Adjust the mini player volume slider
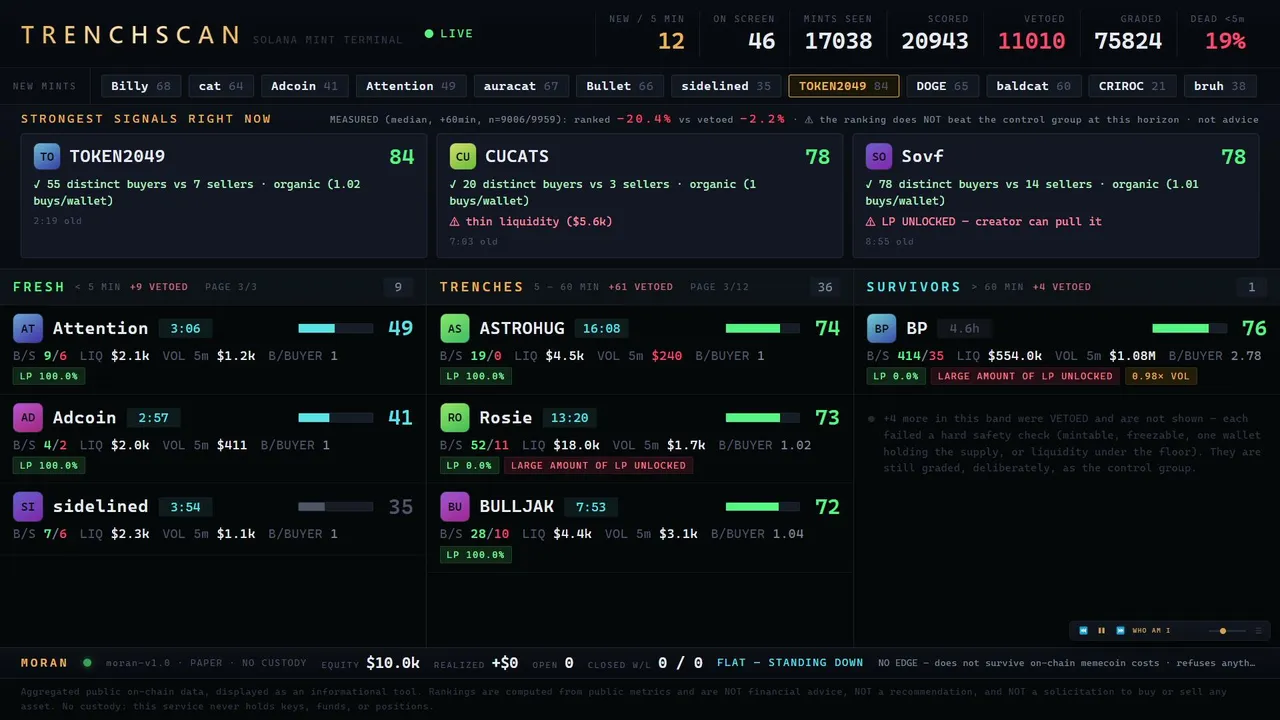Screen dimensions: 1280x720 (x=1226, y=631)
